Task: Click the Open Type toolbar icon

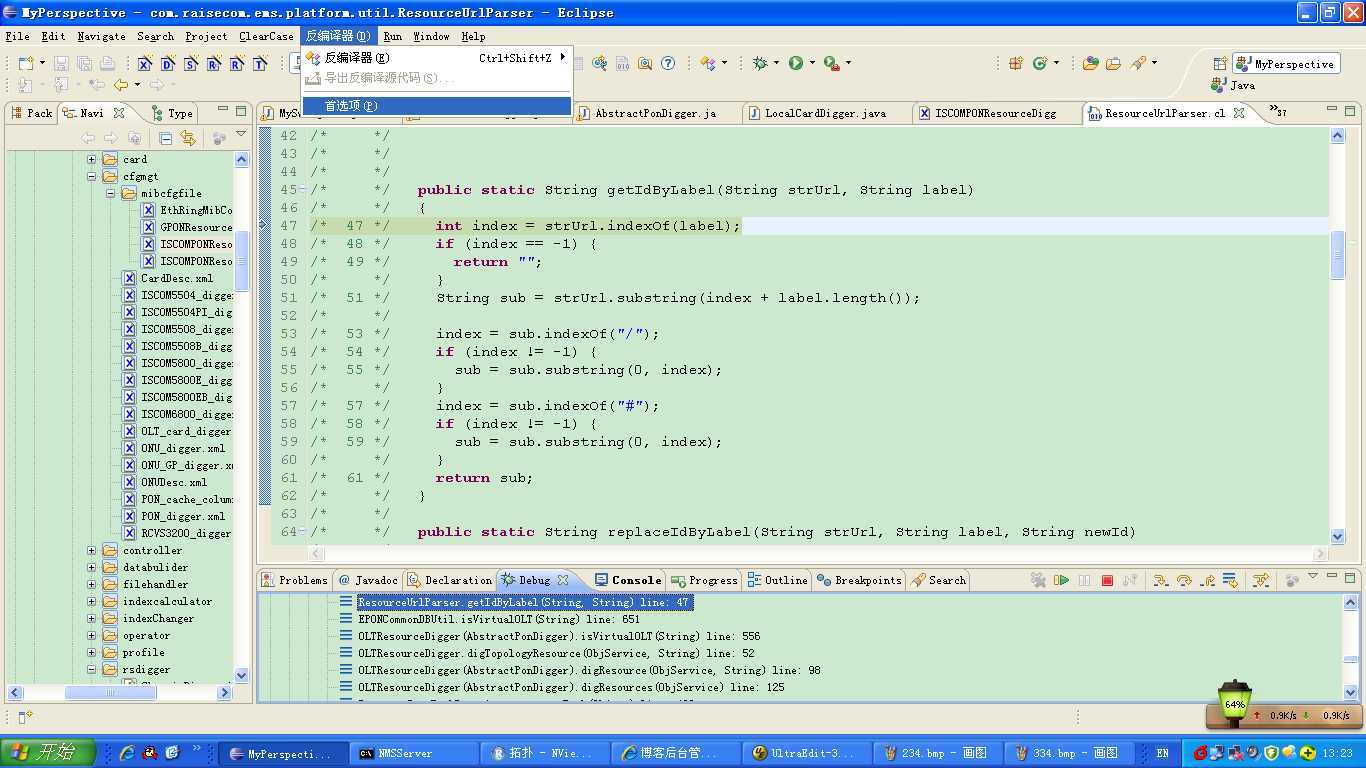Action: [1090, 63]
